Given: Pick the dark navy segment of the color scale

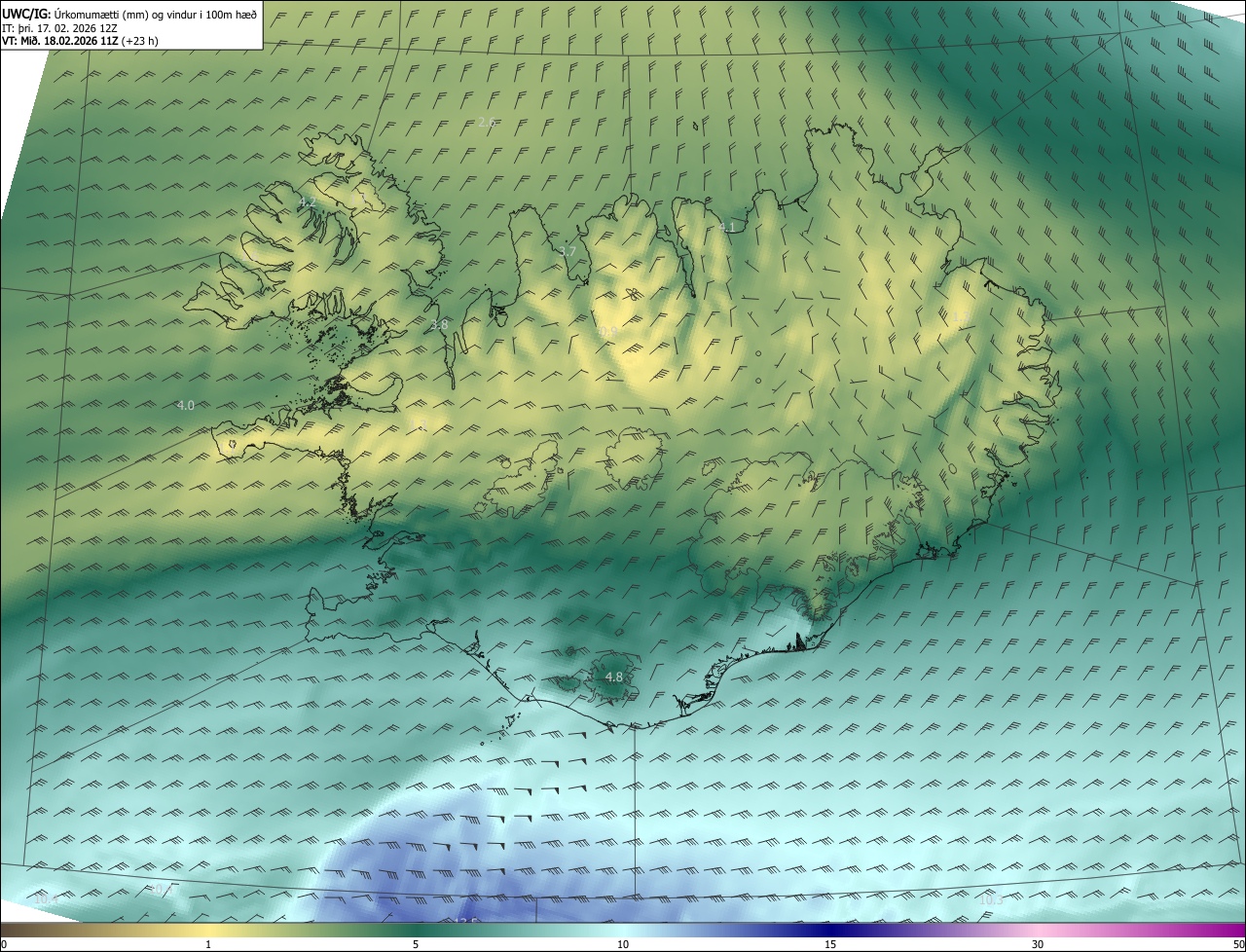Looking at the screenshot, I should (830, 930).
